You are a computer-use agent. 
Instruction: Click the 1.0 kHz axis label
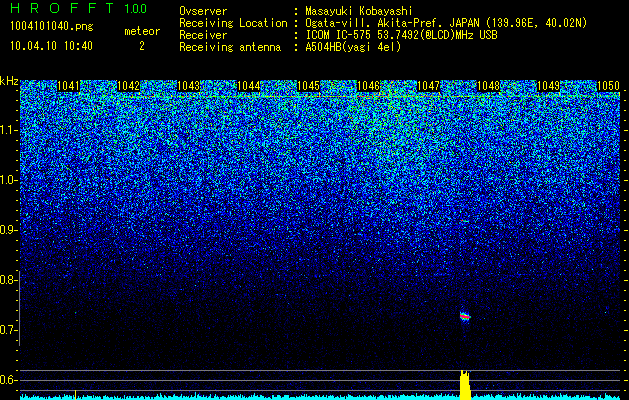pos(8,180)
